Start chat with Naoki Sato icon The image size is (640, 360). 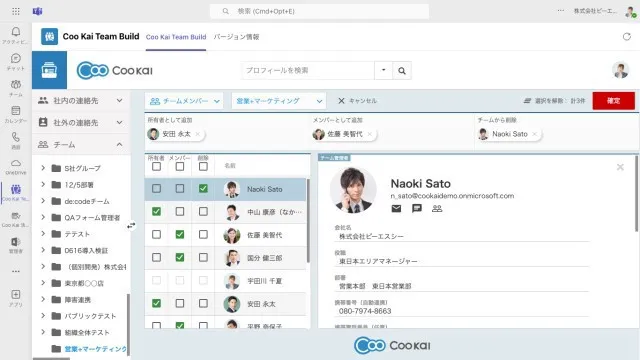point(416,209)
